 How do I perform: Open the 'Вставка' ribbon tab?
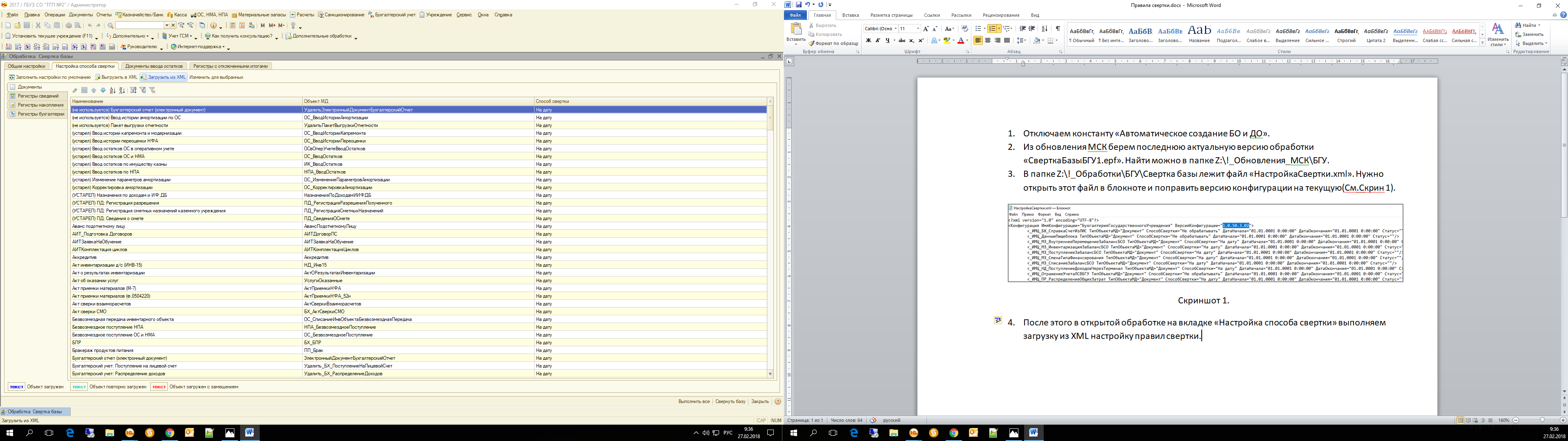(x=850, y=15)
